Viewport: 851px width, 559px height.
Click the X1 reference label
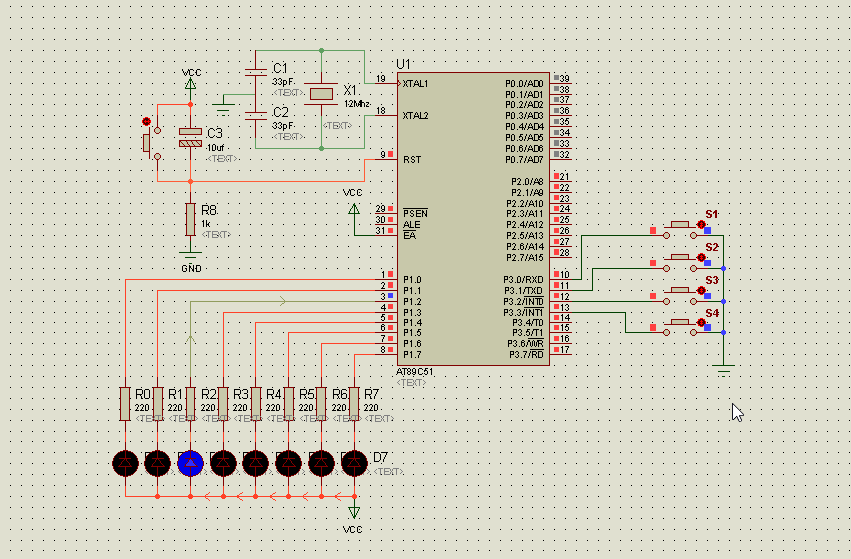click(350, 90)
